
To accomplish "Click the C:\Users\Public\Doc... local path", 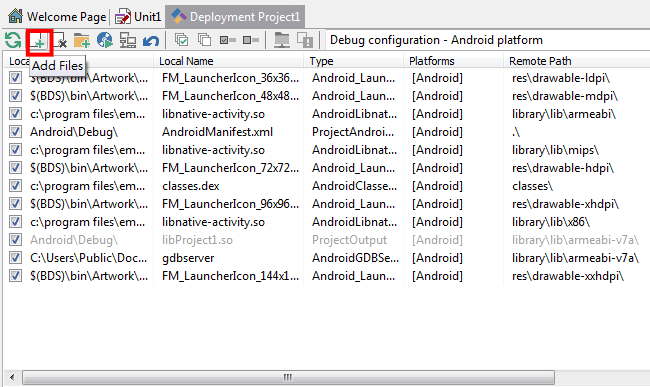I will point(88,258).
